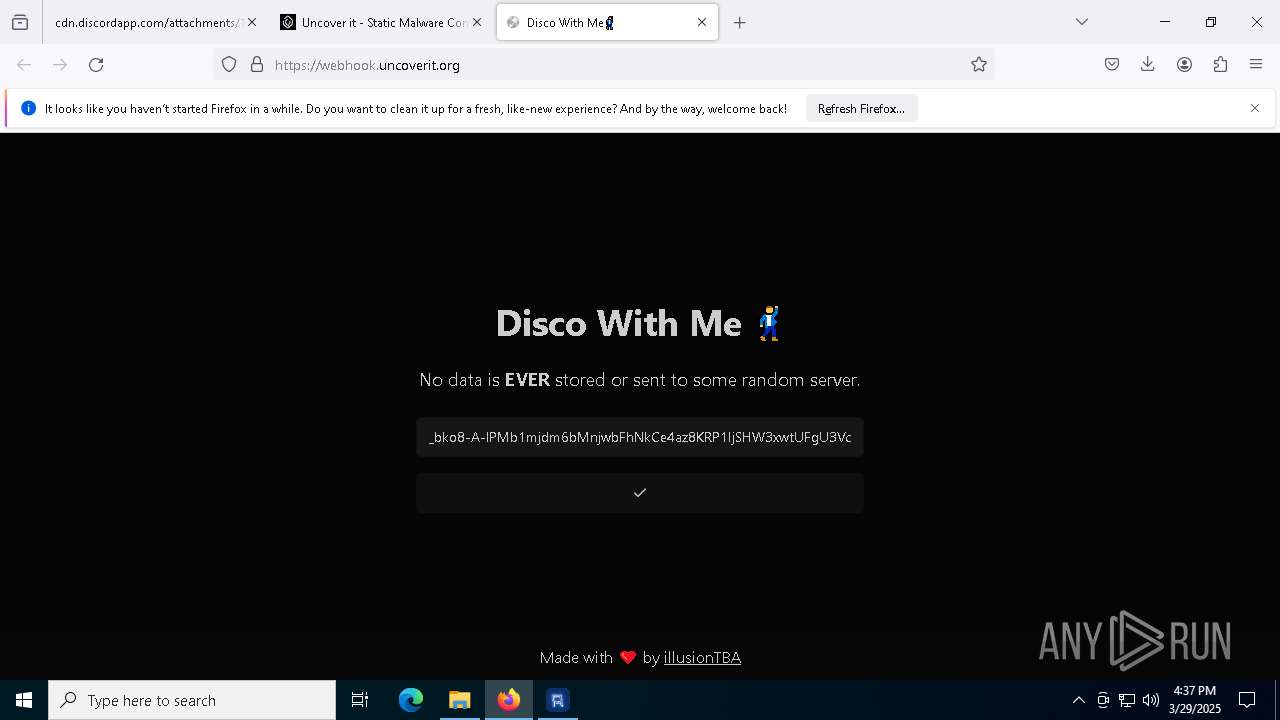This screenshot has width=1280, height=720.
Task: Switch to Uncover it Static Malware tab
Action: 383,22
